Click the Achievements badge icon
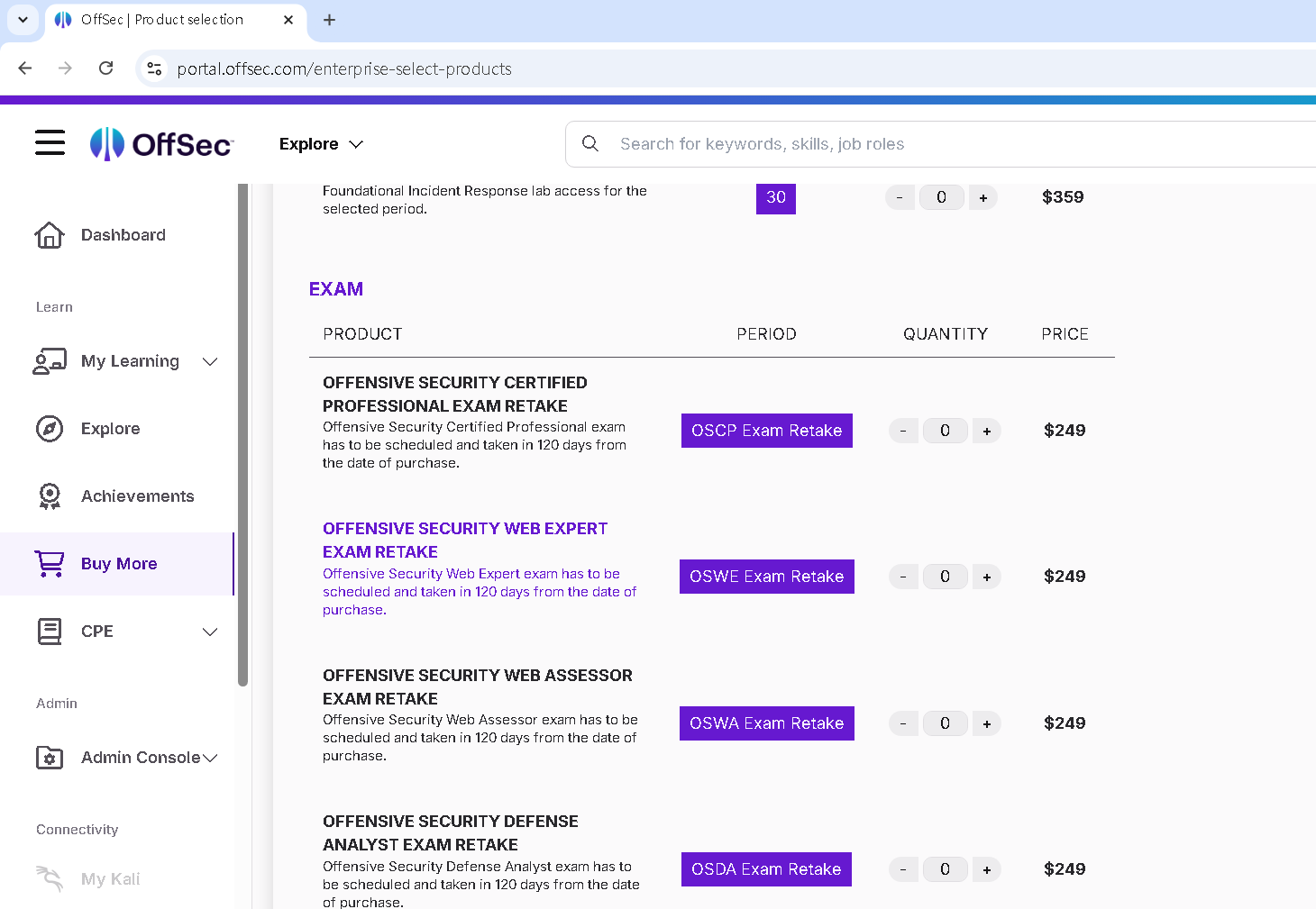 click(50, 496)
